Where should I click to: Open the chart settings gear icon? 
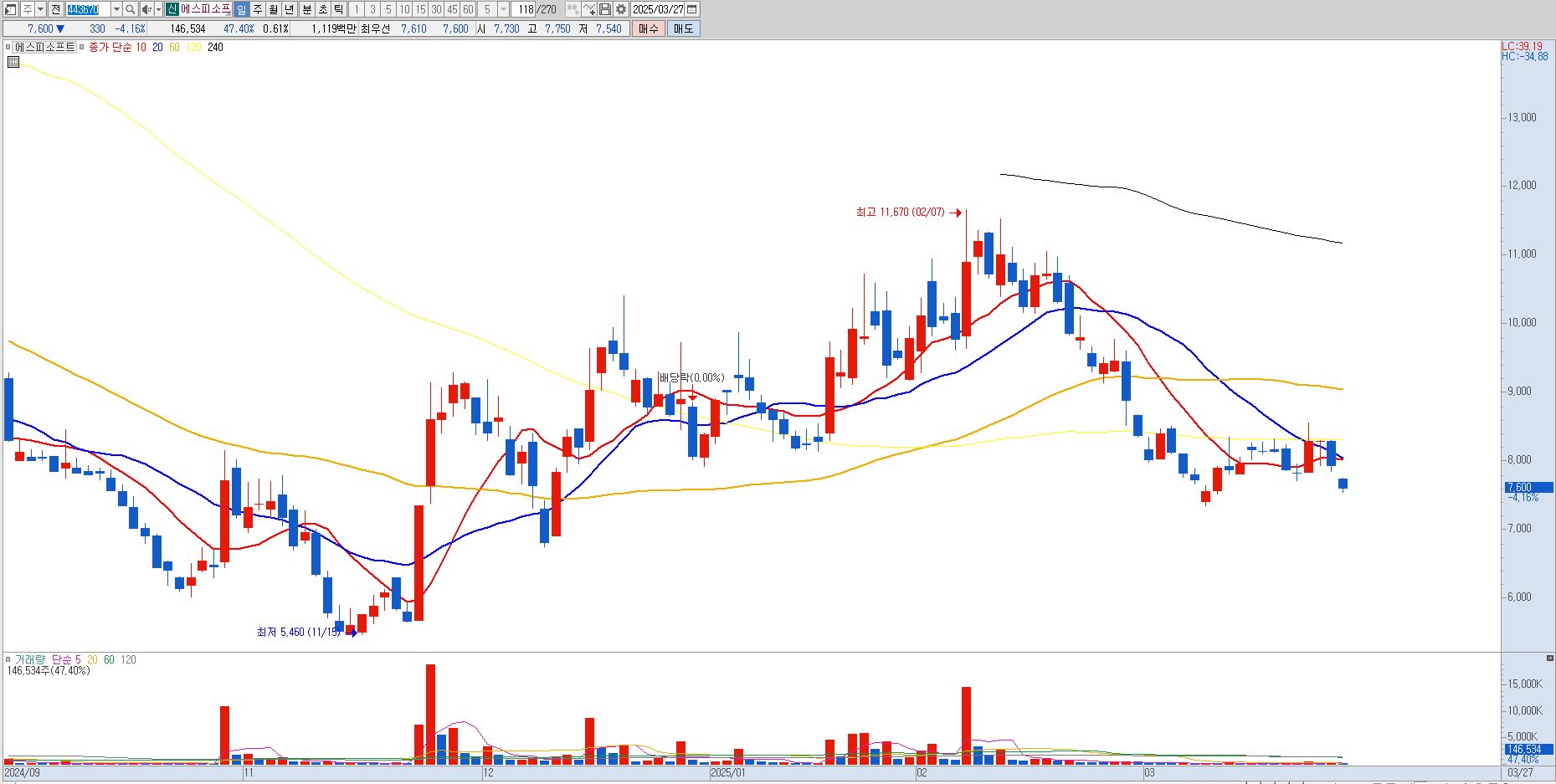click(621, 9)
